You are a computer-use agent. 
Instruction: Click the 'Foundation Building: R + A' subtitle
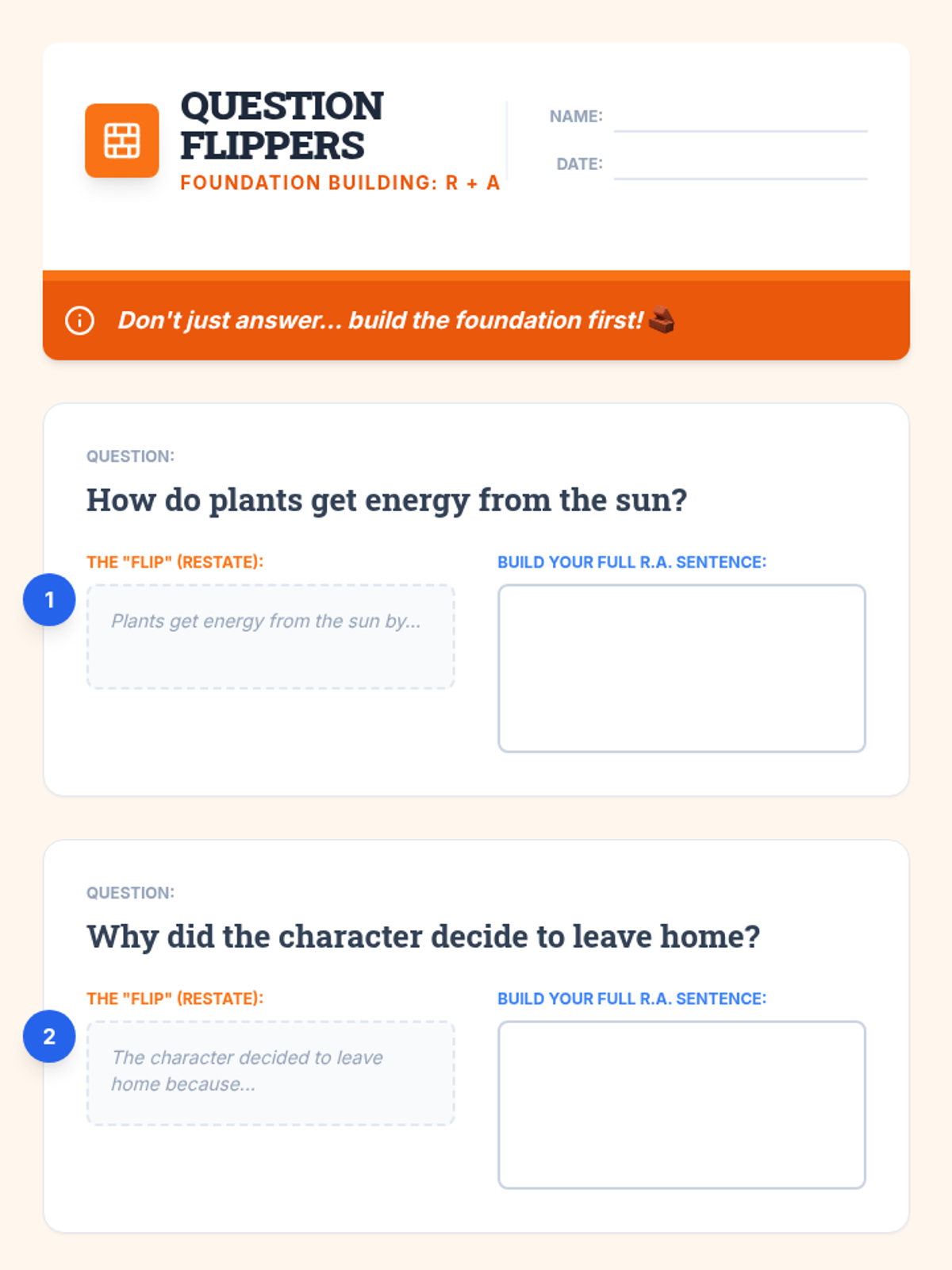340,183
